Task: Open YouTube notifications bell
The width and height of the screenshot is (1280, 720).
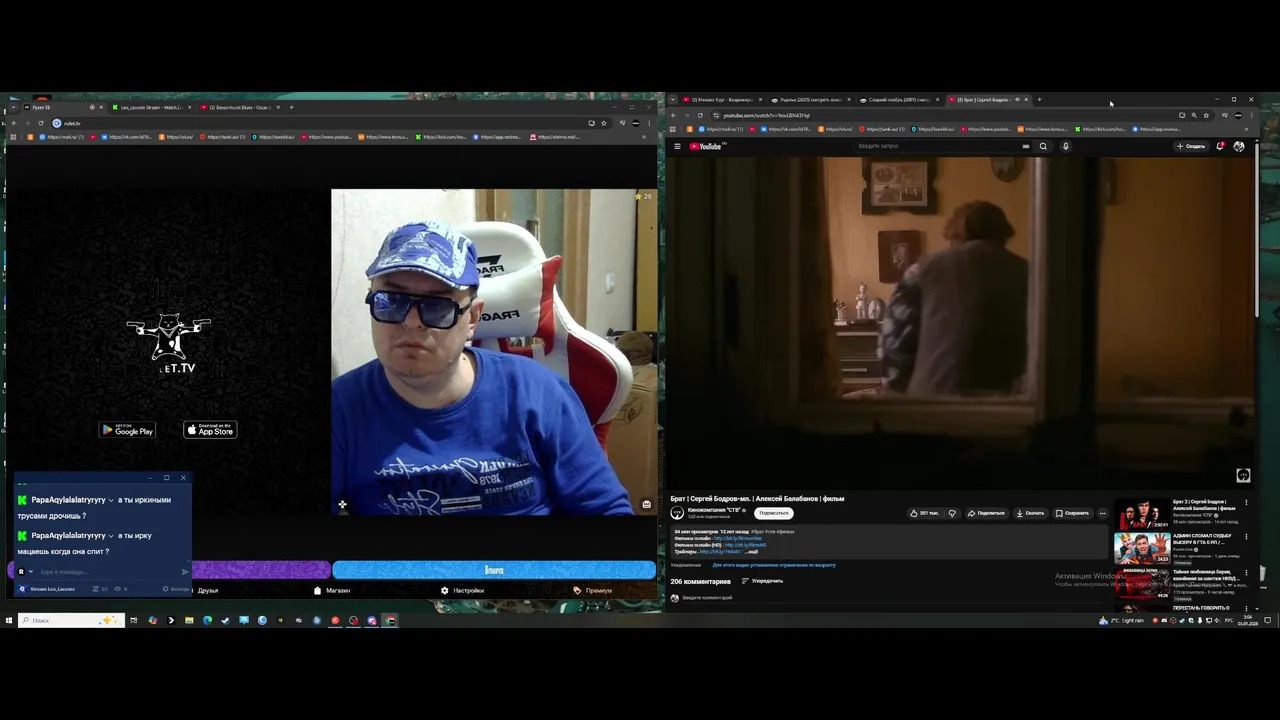Action: [1220, 146]
